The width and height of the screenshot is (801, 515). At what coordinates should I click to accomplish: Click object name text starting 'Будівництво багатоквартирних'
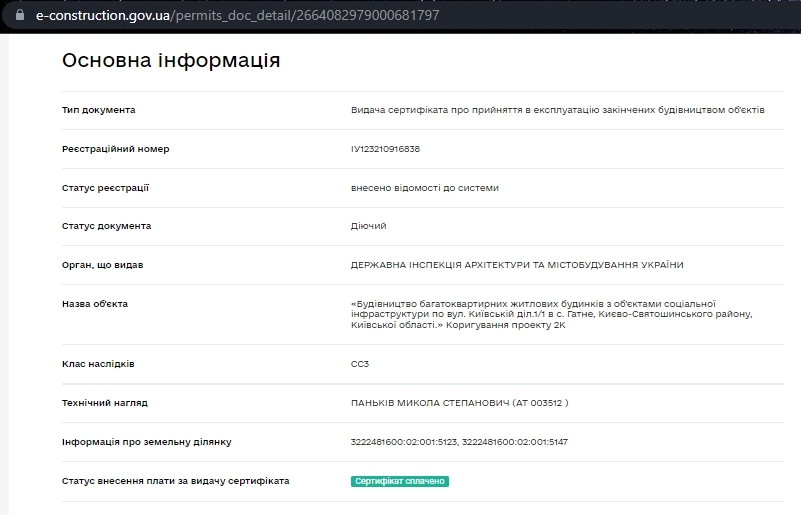point(552,314)
